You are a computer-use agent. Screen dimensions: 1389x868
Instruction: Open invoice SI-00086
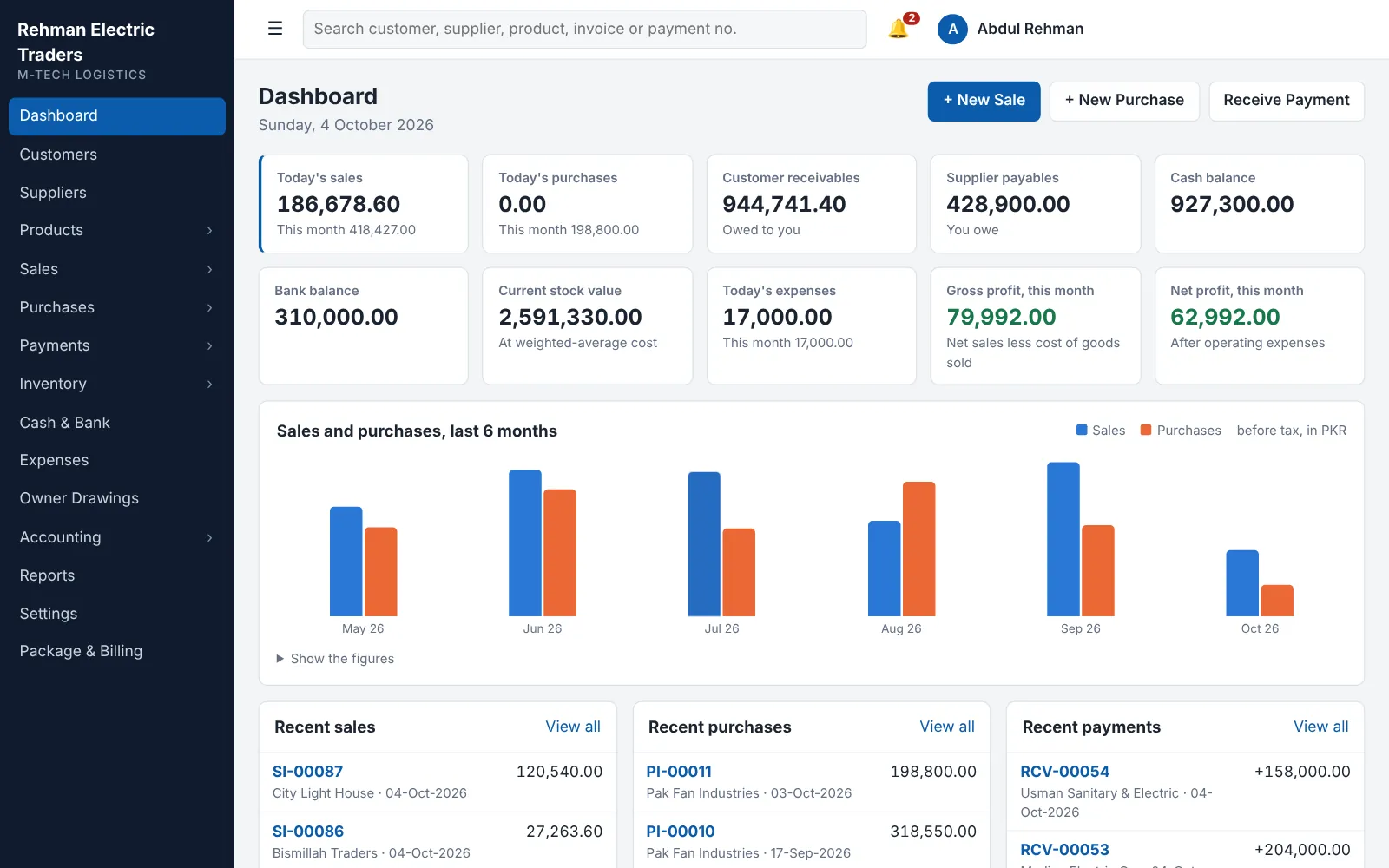coord(307,832)
